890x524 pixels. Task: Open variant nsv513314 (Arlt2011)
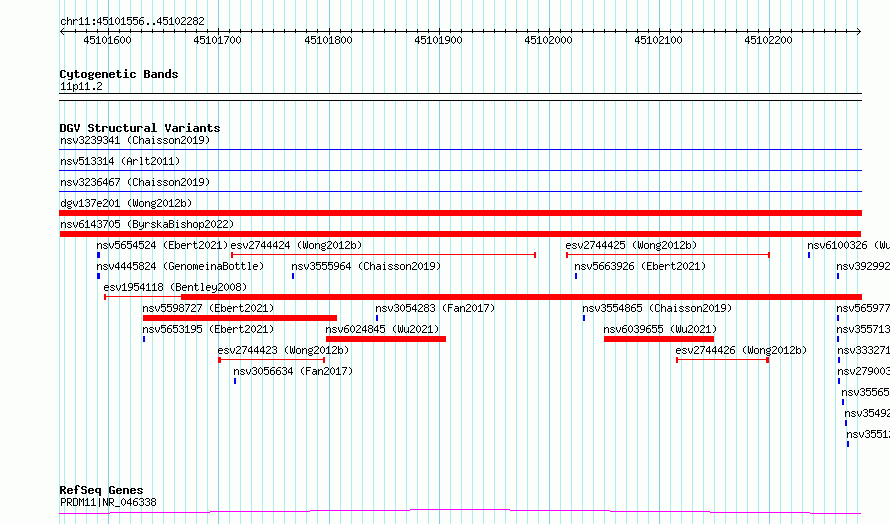pyautogui.click(x=120, y=161)
